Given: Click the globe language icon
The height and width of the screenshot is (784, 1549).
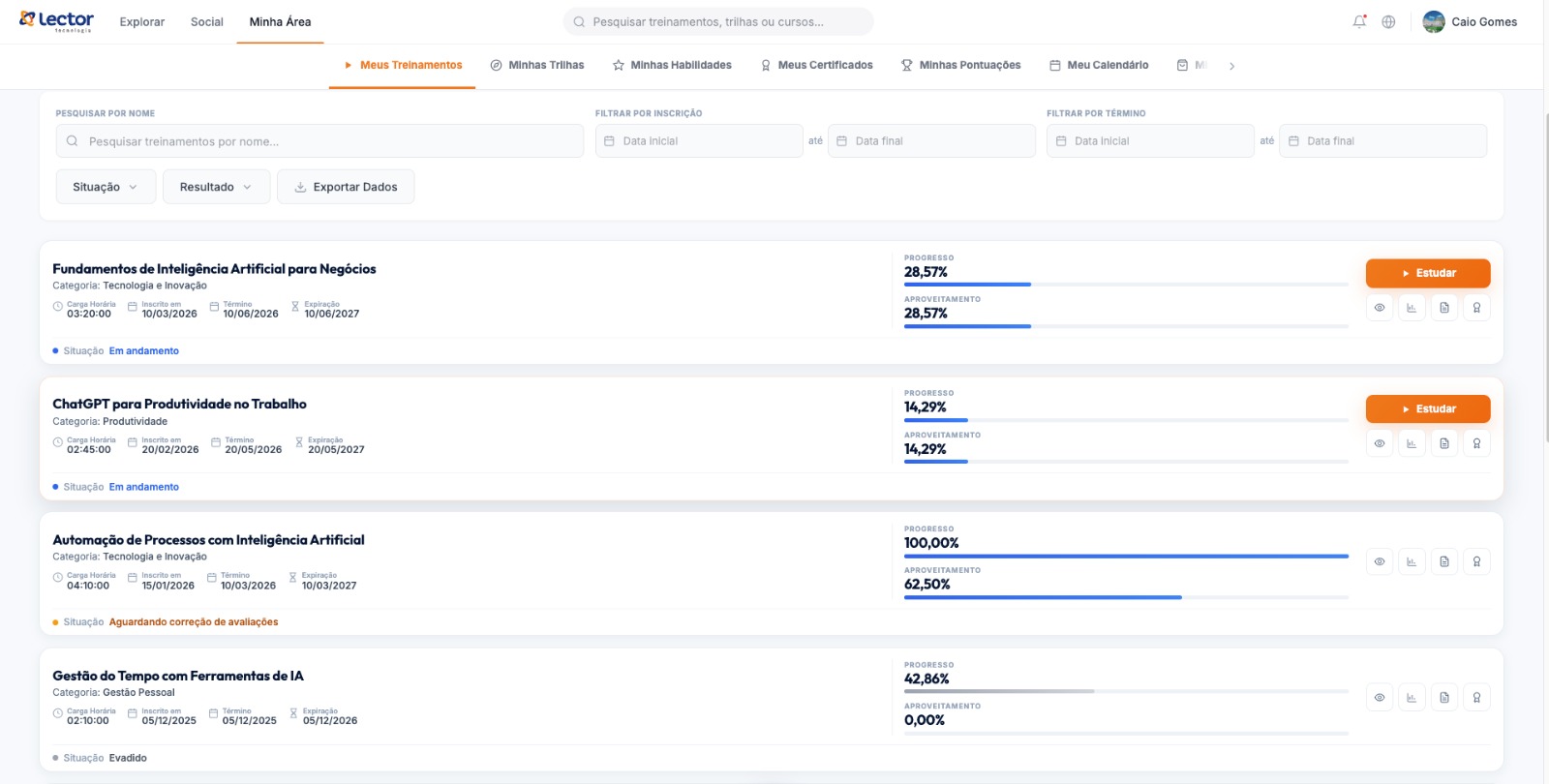Looking at the screenshot, I should coord(1388,21).
